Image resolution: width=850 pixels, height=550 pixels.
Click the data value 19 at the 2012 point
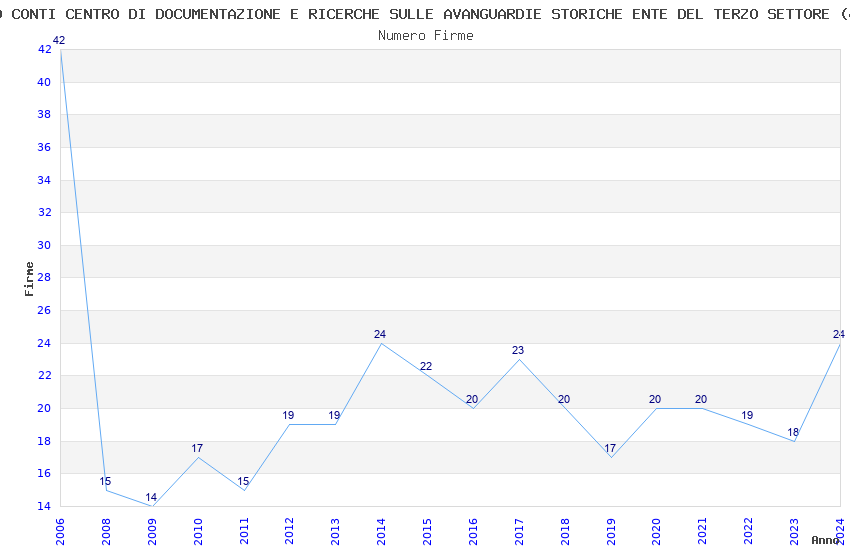point(288,416)
